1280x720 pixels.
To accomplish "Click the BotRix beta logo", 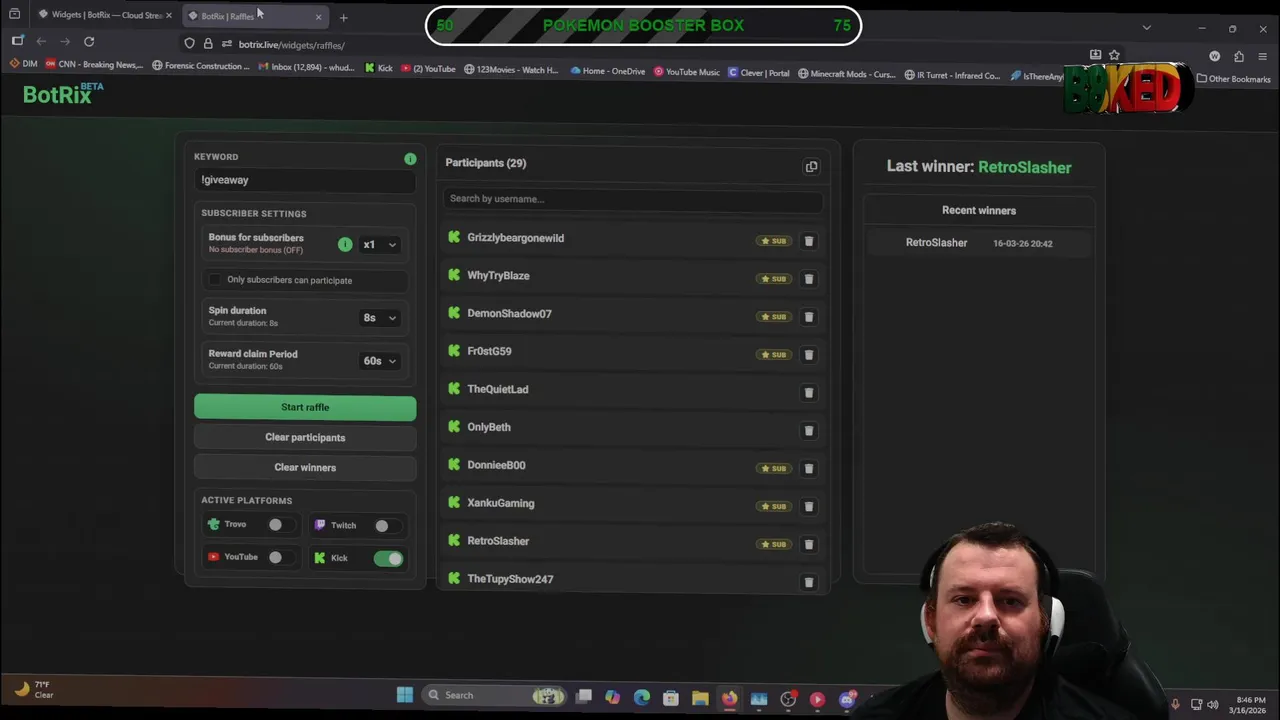I will (63, 94).
